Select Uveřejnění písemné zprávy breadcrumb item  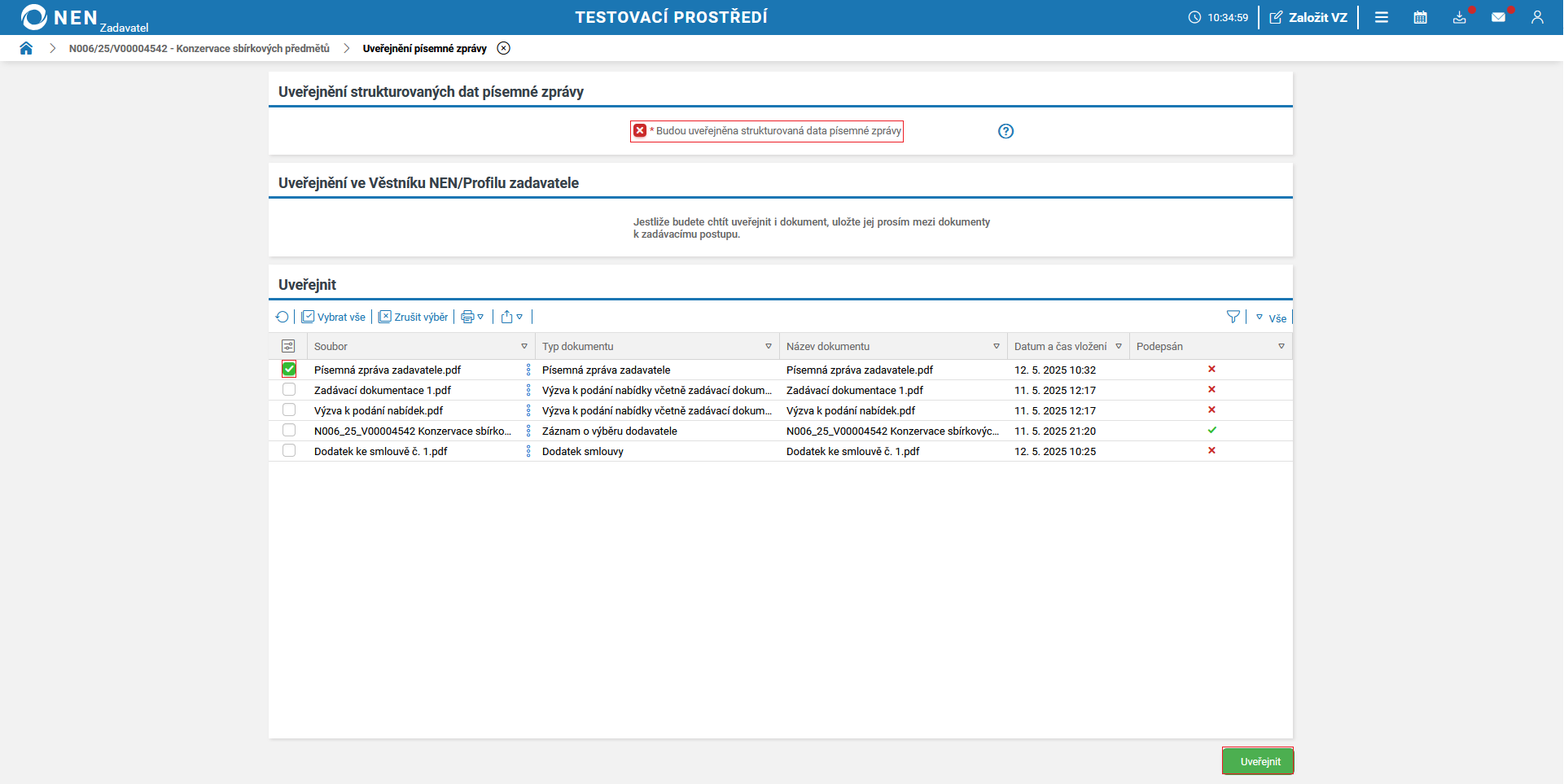[x=425, y=49]
